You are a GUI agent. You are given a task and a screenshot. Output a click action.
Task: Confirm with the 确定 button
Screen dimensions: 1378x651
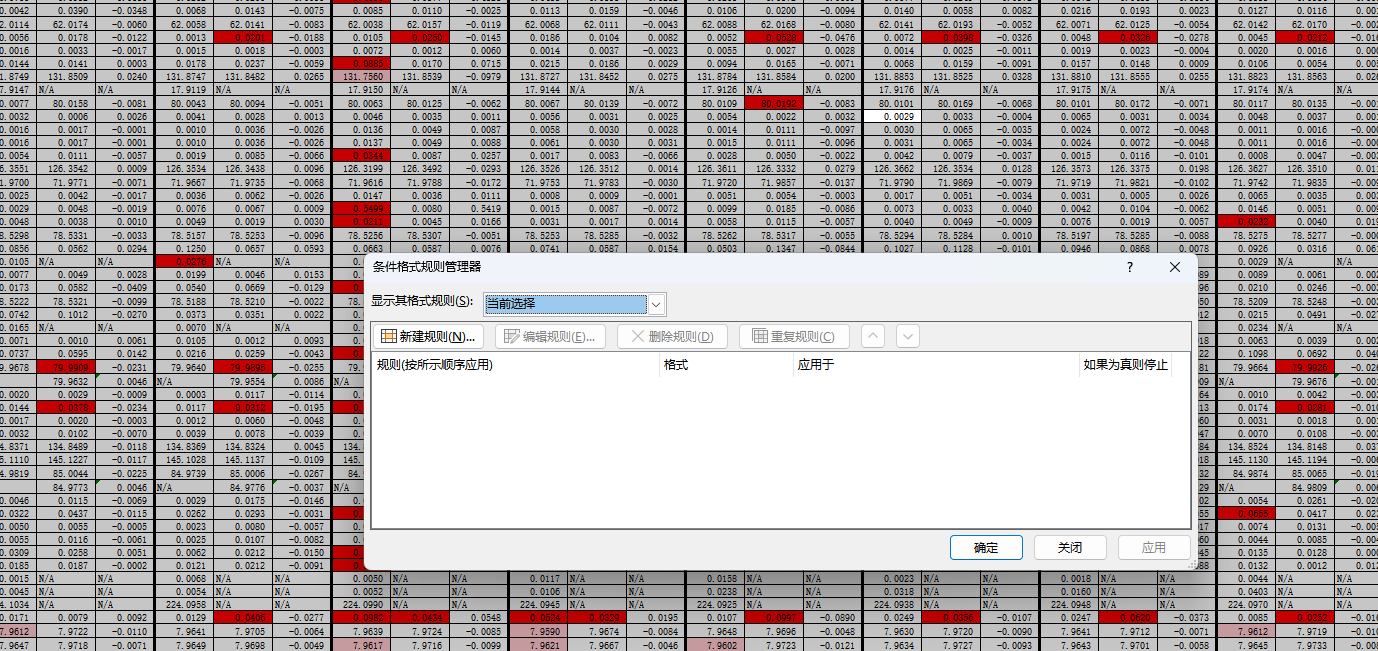985,547
